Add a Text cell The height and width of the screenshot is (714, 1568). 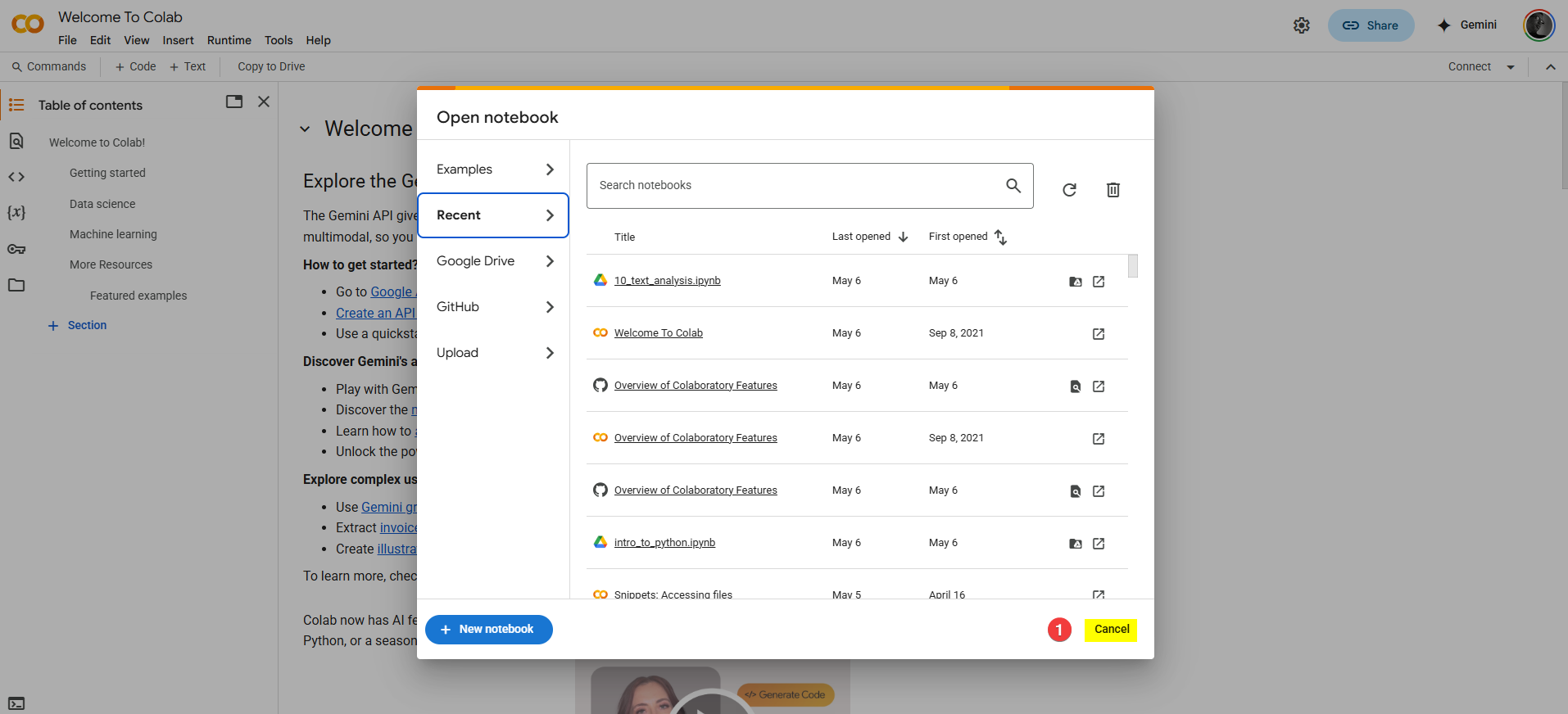[188, 67]
